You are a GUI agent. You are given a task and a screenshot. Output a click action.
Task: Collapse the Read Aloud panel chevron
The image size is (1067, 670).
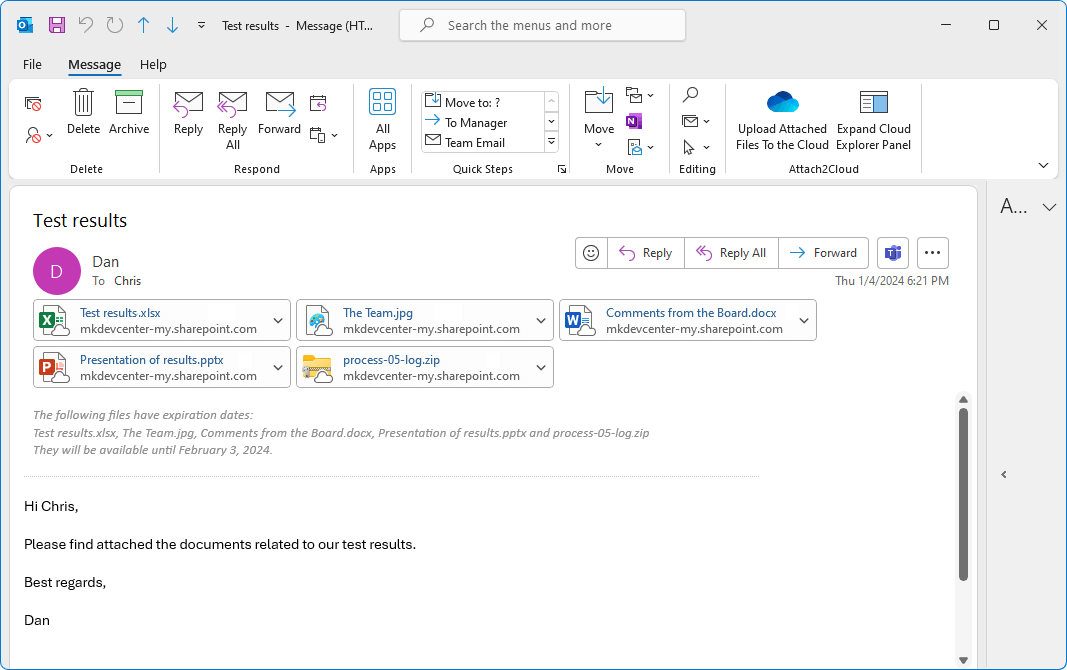(1004, 474)
